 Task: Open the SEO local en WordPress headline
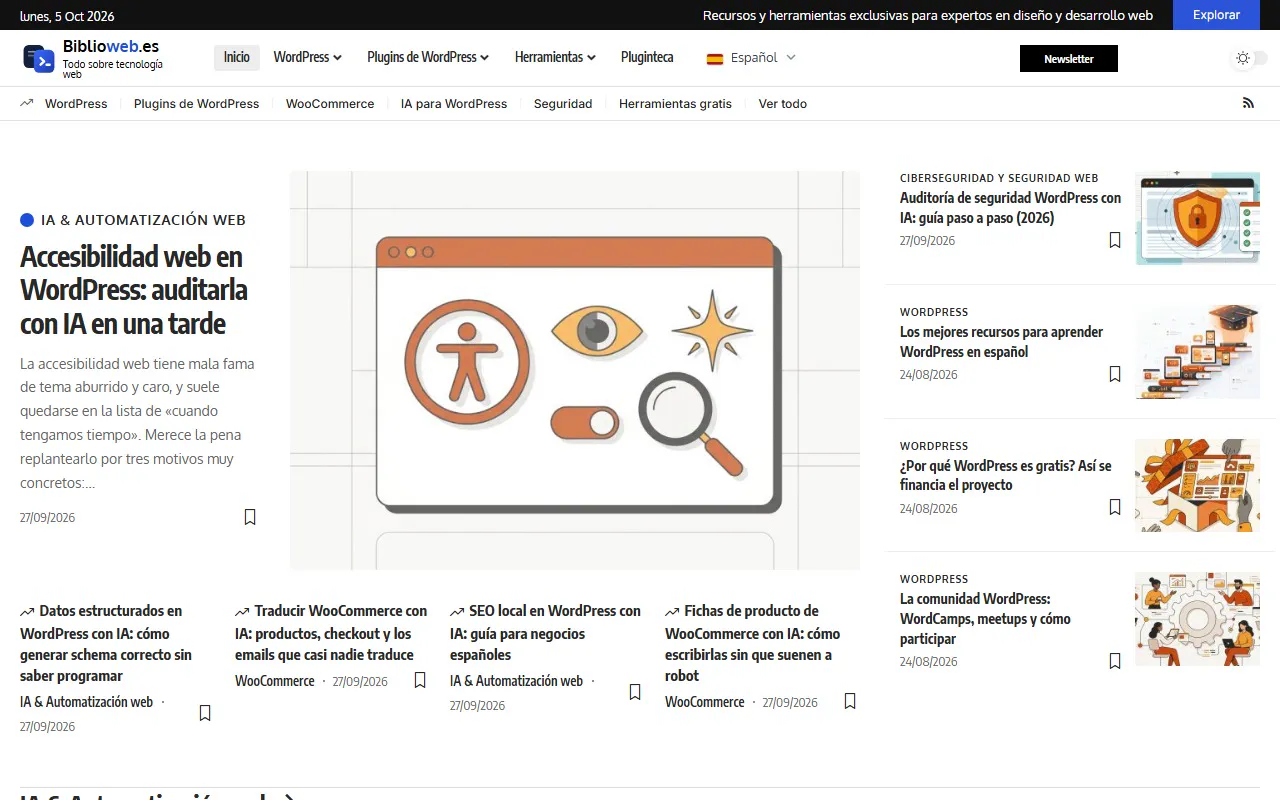coord(545,632)
